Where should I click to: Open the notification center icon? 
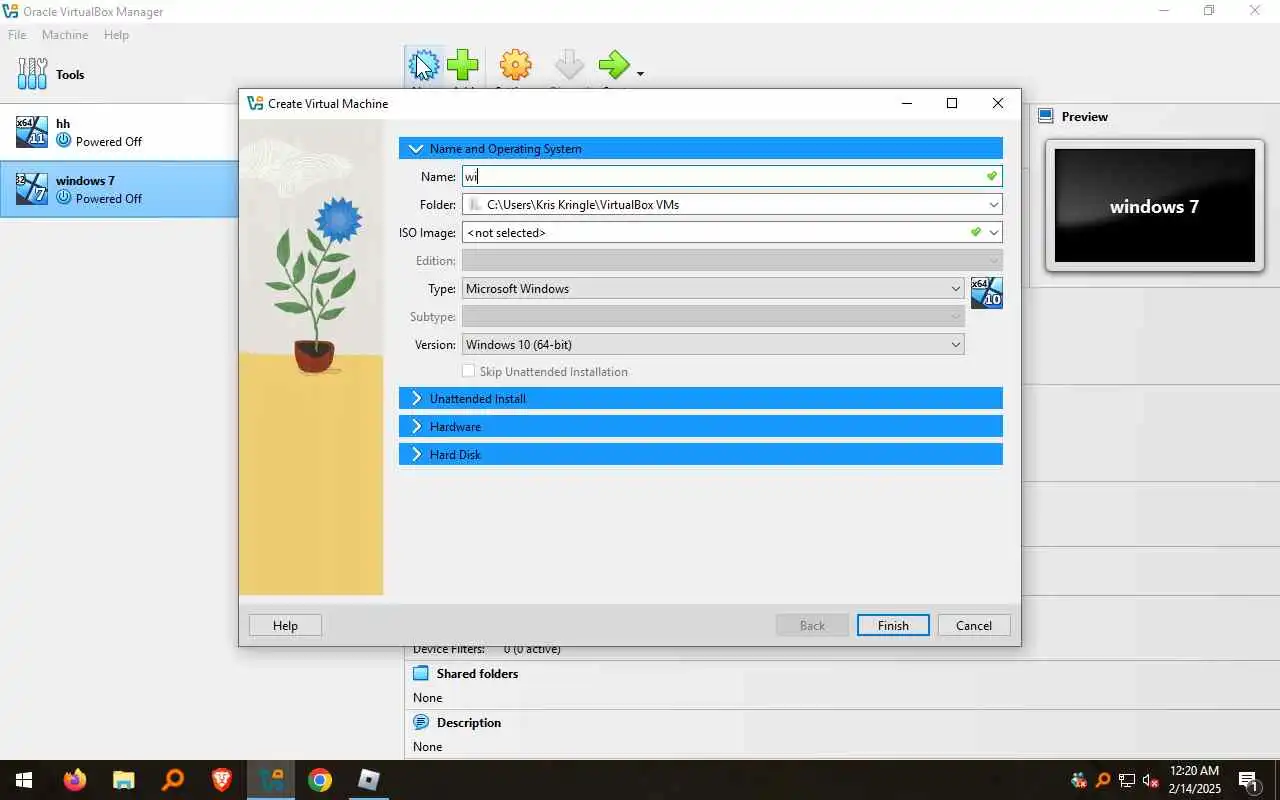[x=1248, y=780]
